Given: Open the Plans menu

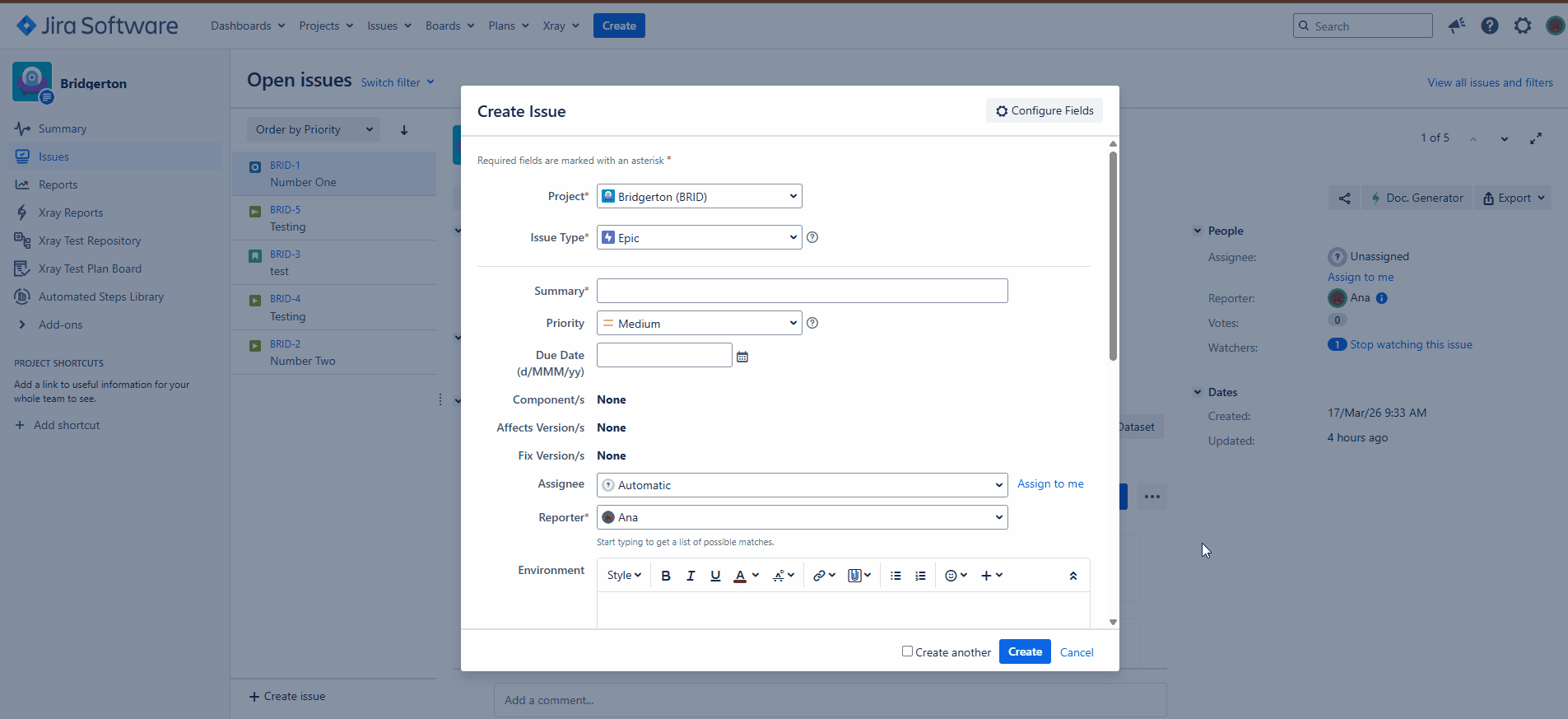Looking at the screenshot, I should (x=508, y=26).
